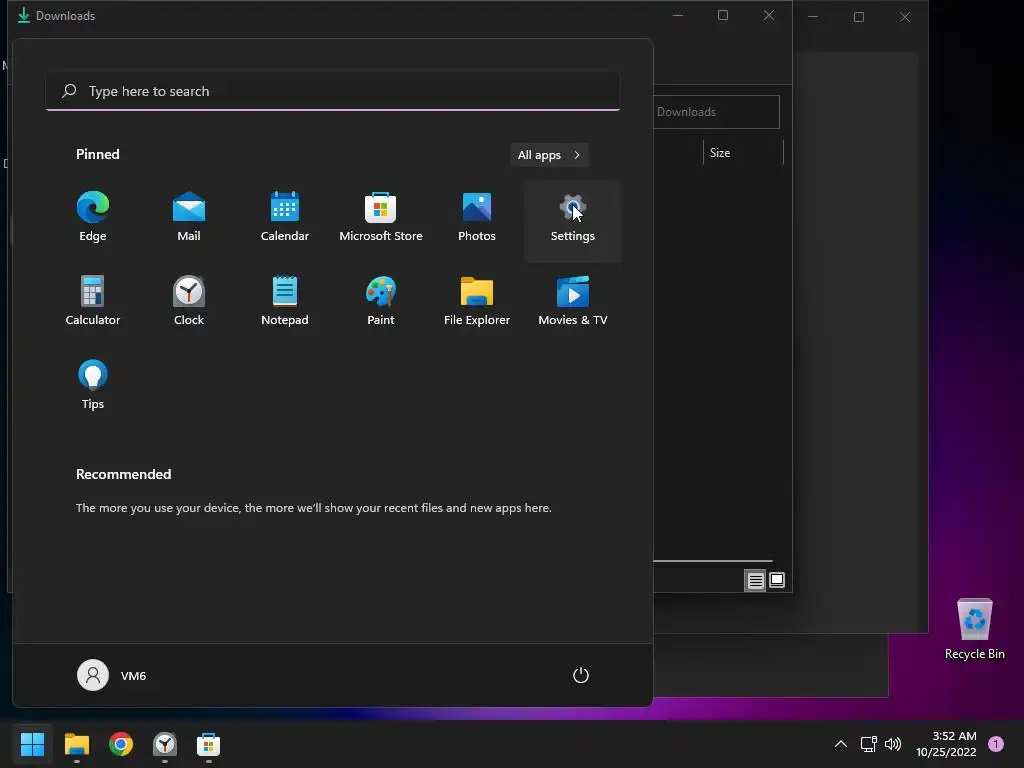1024x768 pixels.
Task: Open the Clock app in pinned list
Action: [189, 302]
